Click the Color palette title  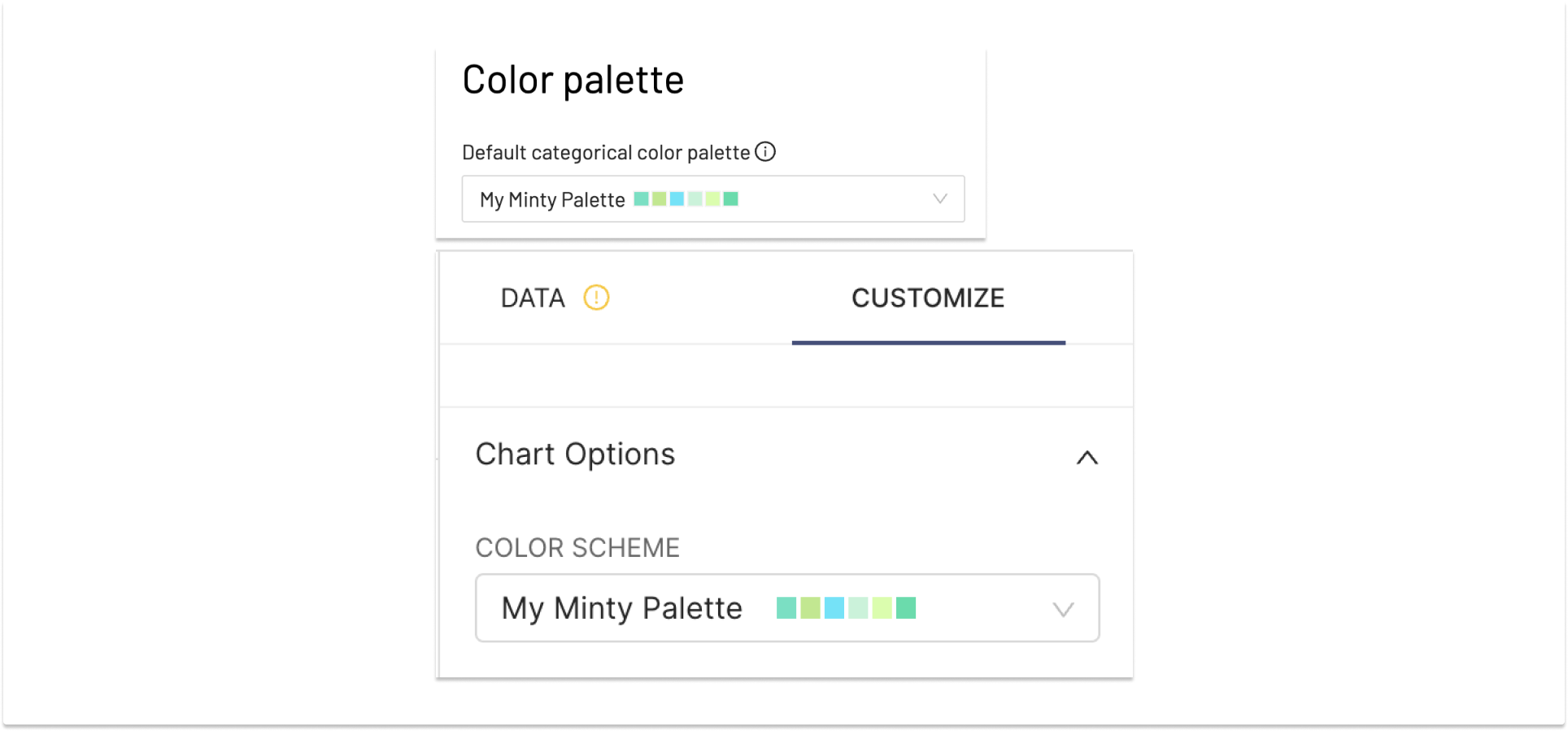point(573,79)
